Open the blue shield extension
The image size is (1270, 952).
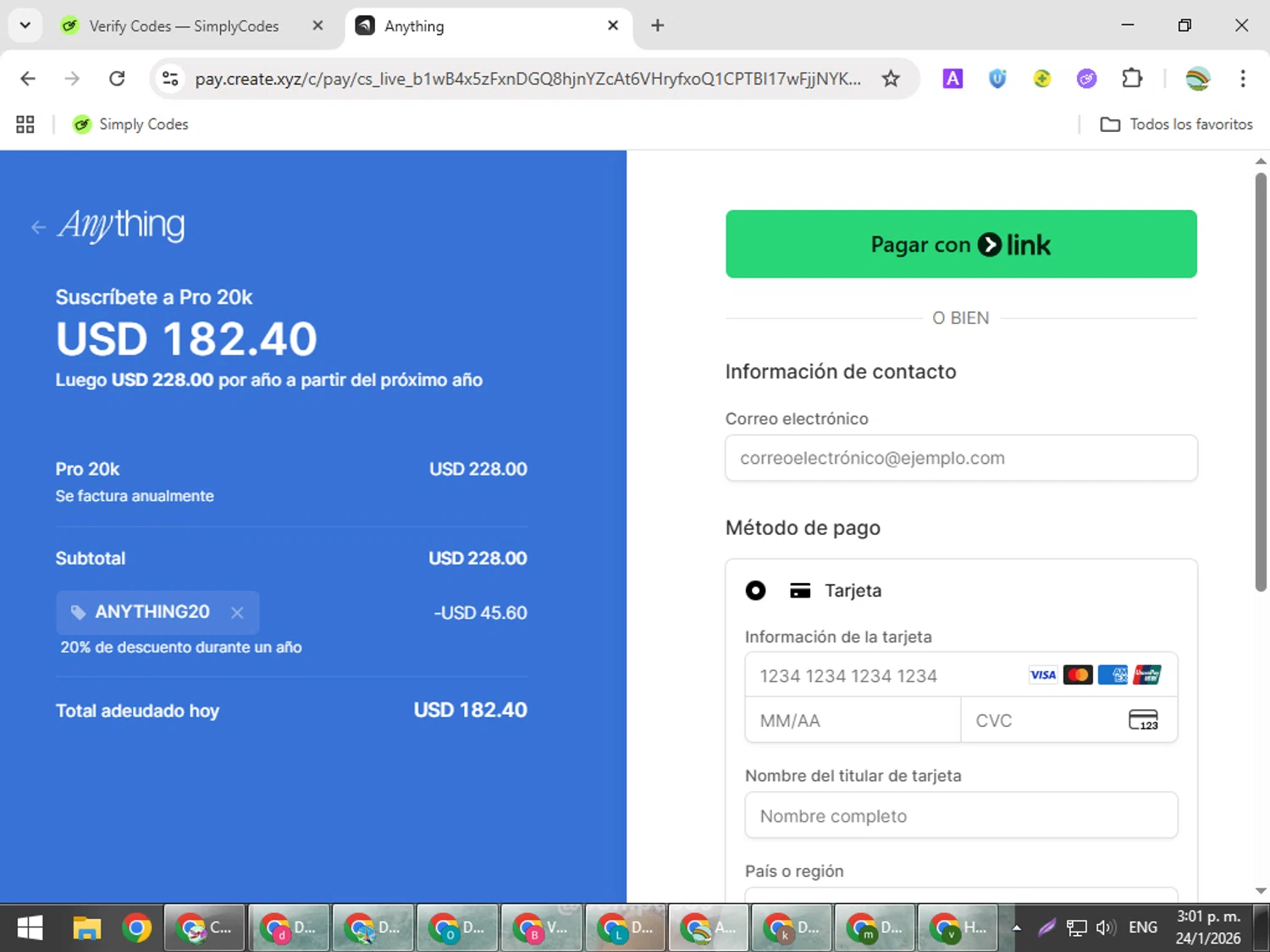[x=997, y=79]
